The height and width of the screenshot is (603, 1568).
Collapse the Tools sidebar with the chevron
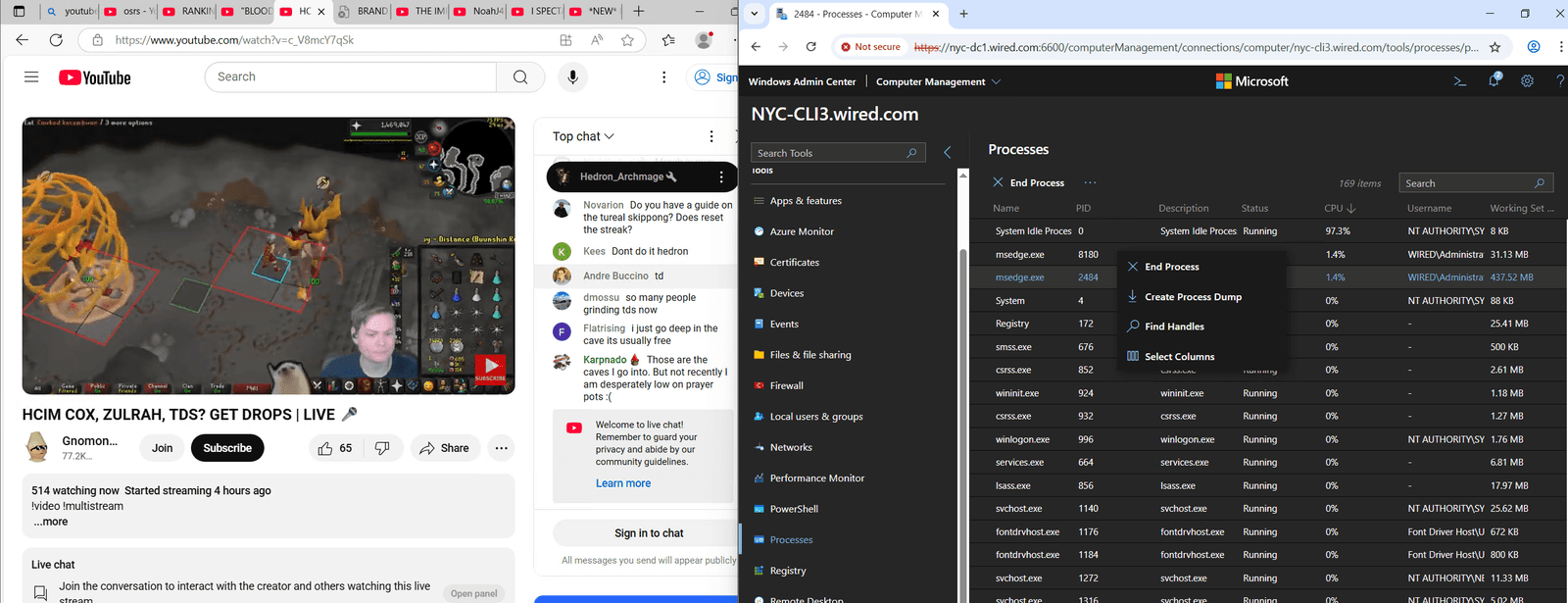pos(947,152)
